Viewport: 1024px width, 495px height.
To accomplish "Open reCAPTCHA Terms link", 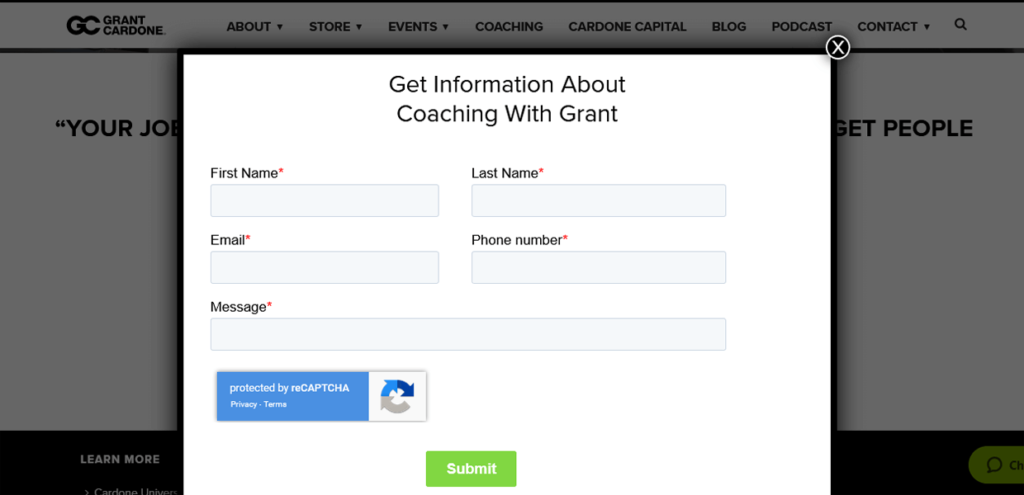I will coord(275,404).
